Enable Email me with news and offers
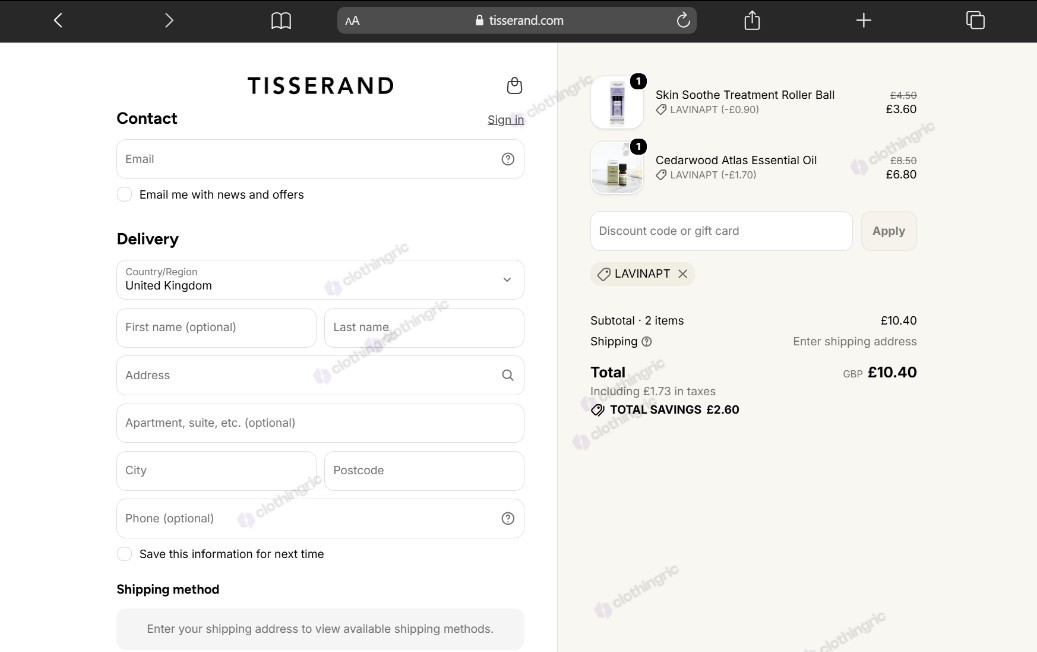The height and width of the screenshot is (652, 1037). 124,194
